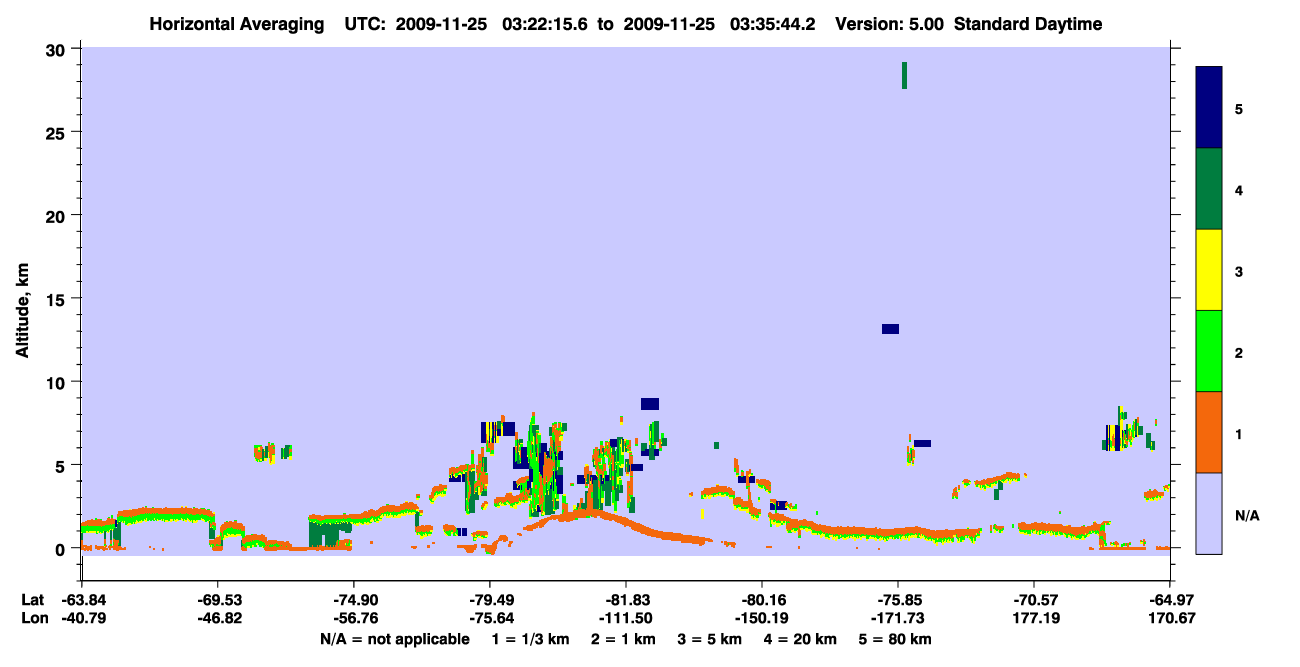
Task: Click the green feature near 28 km altitude
Action: [904, 75]
